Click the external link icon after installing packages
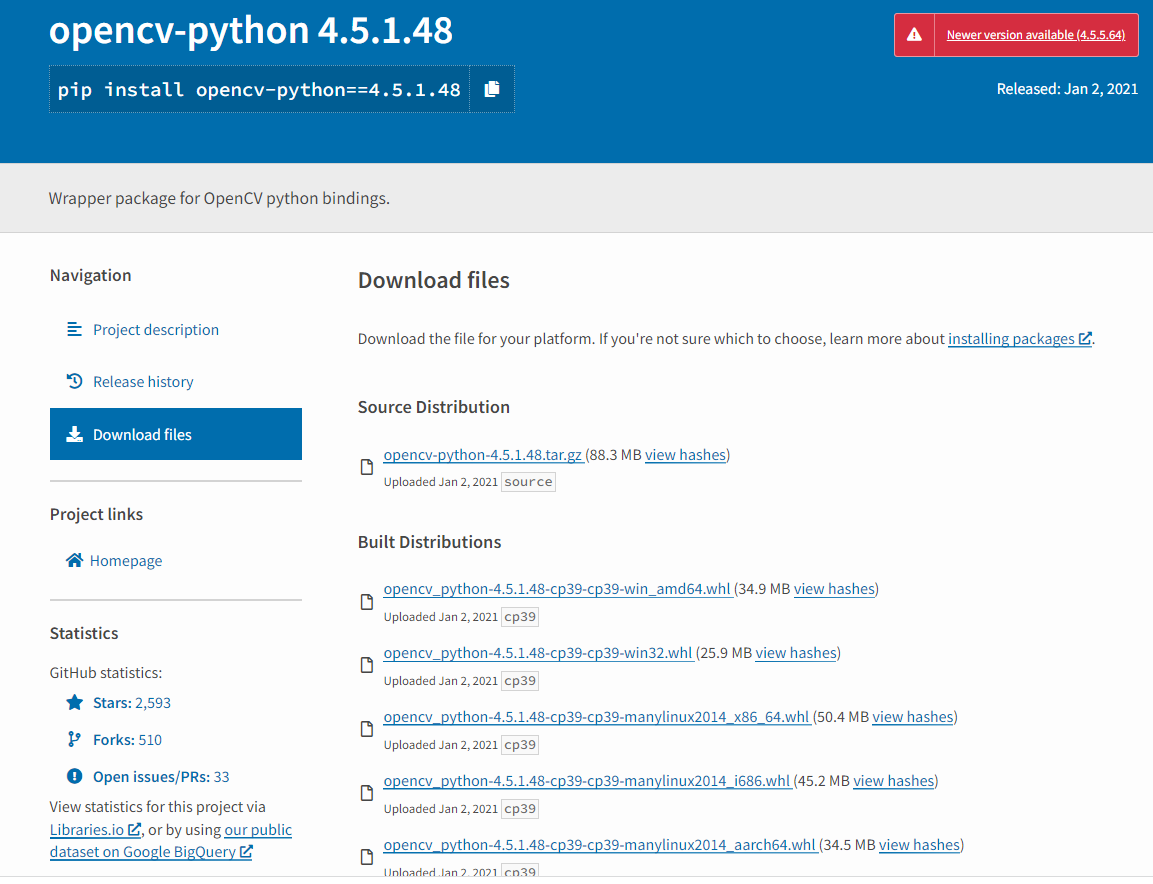1153x884 pixels. point(1085,338)
